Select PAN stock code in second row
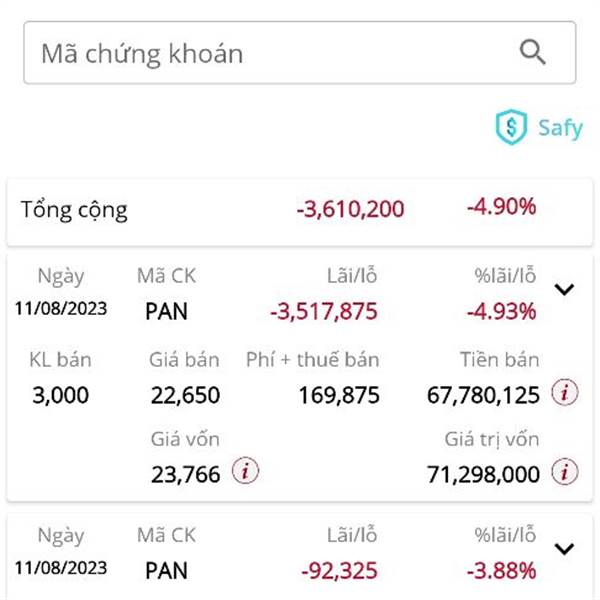Viewport: 600px width, 600px height. click(x=166, y=571)
